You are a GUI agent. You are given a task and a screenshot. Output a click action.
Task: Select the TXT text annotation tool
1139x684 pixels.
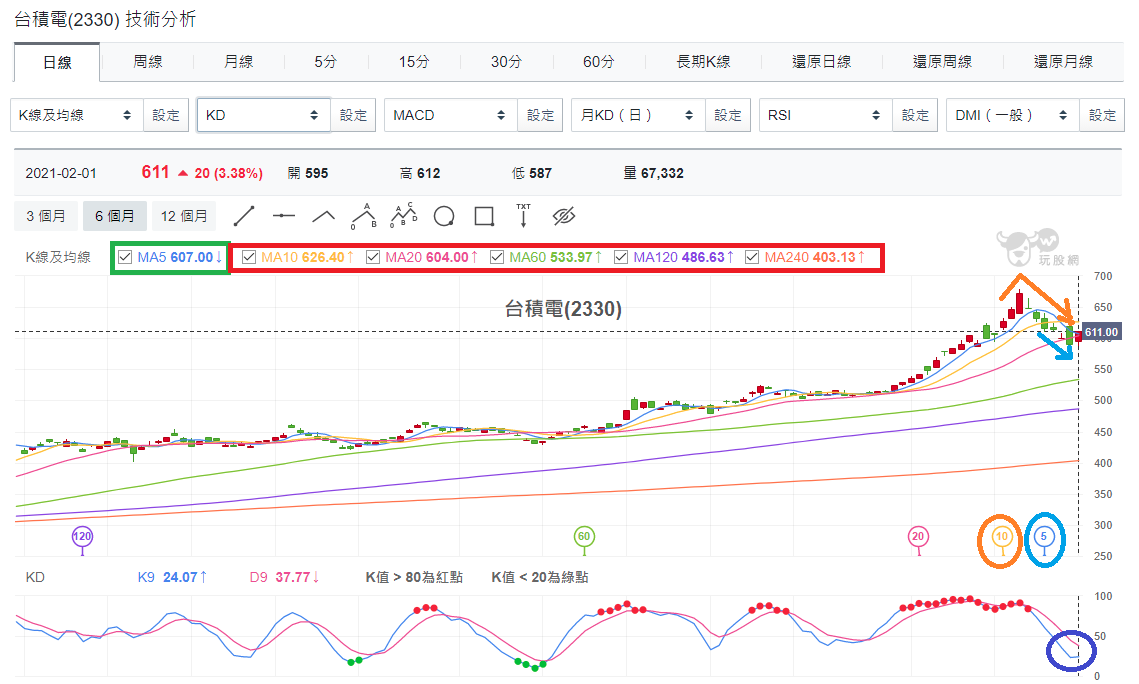(x=523, y=216)
